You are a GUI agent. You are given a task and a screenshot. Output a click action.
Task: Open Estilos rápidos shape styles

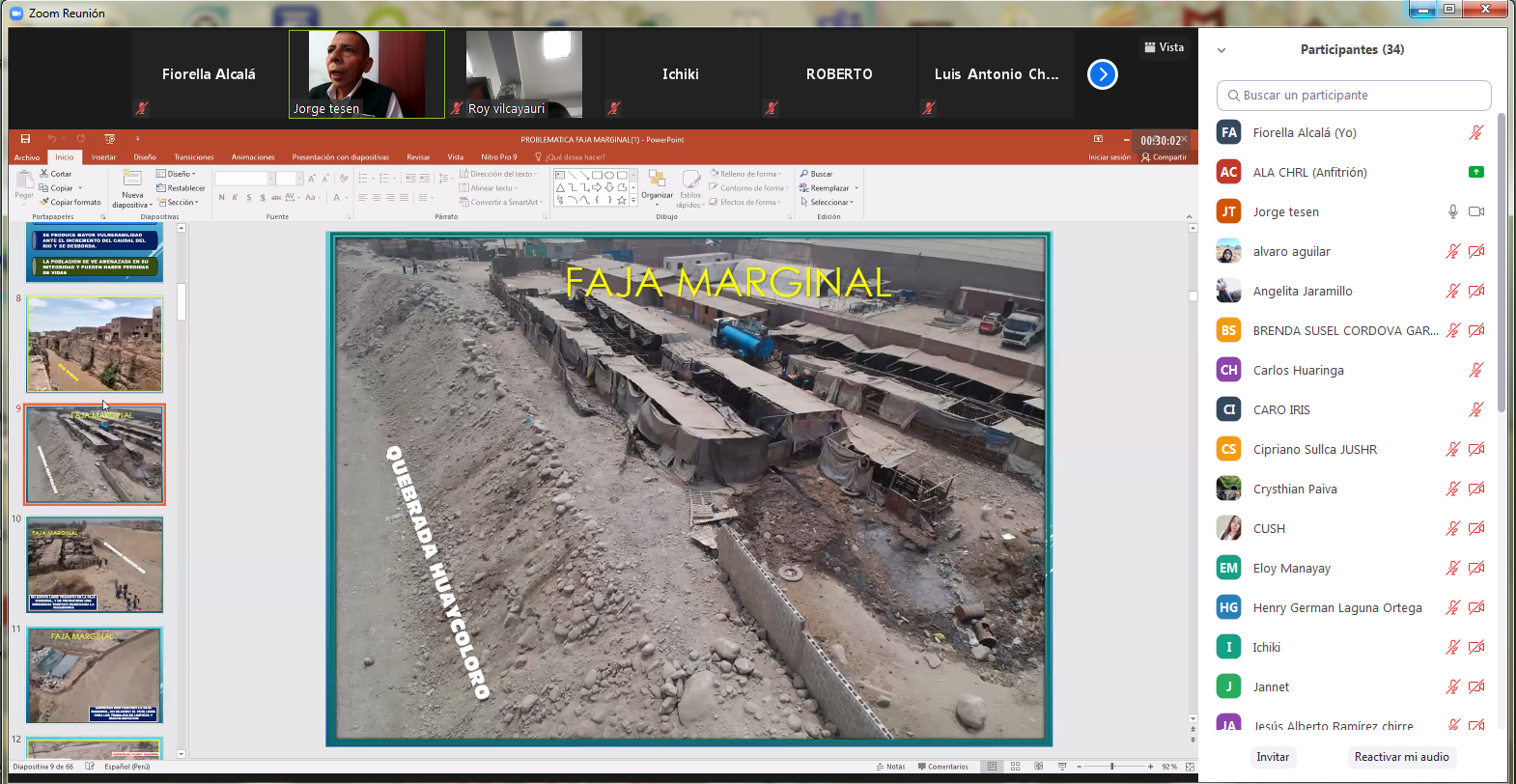(x=690, y=188)
